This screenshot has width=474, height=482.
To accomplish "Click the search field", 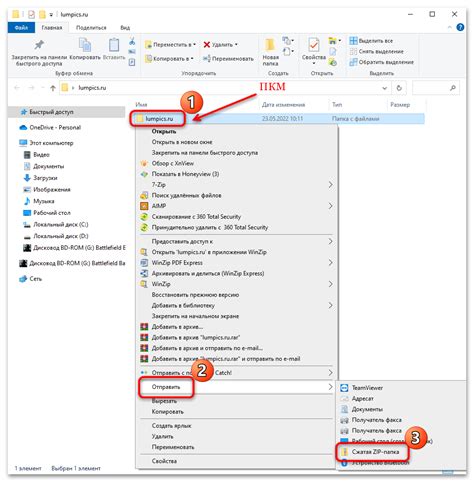I will [x=436, y=88].
